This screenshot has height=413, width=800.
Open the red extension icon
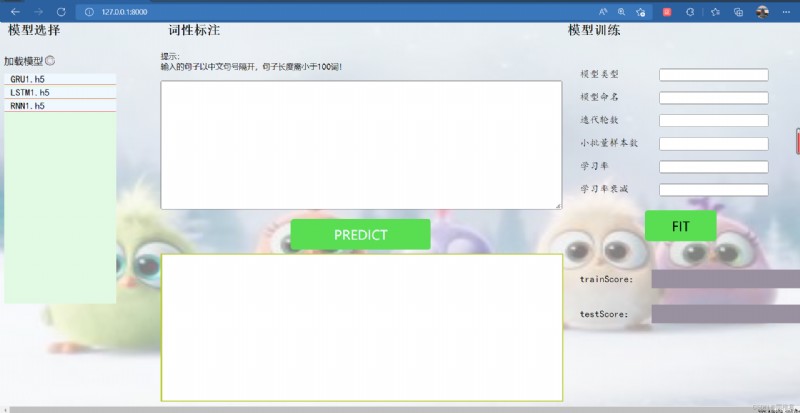pyautogui.click(x=667, y=12)
